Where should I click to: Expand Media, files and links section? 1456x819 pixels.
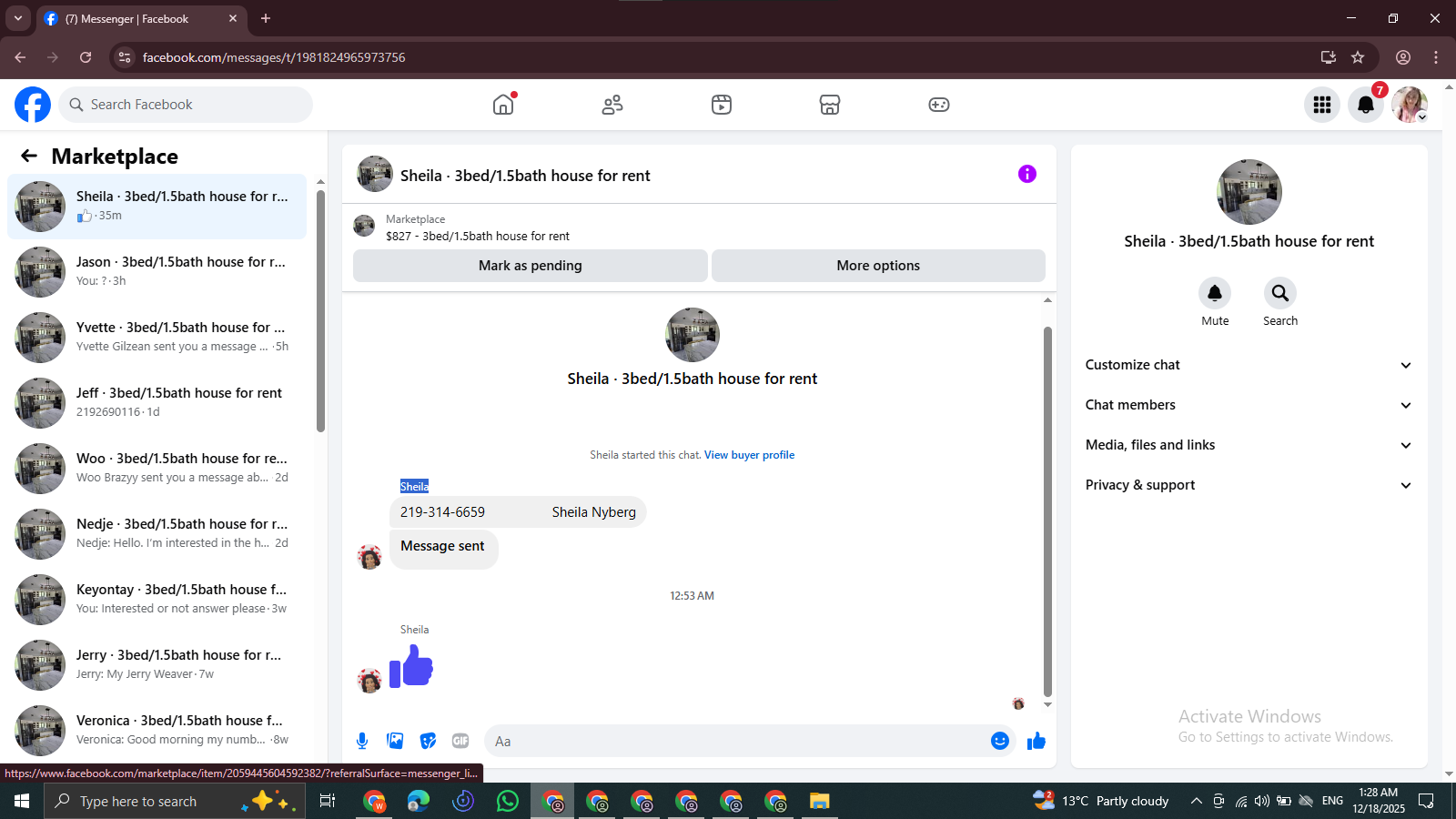click(1249, 445)
